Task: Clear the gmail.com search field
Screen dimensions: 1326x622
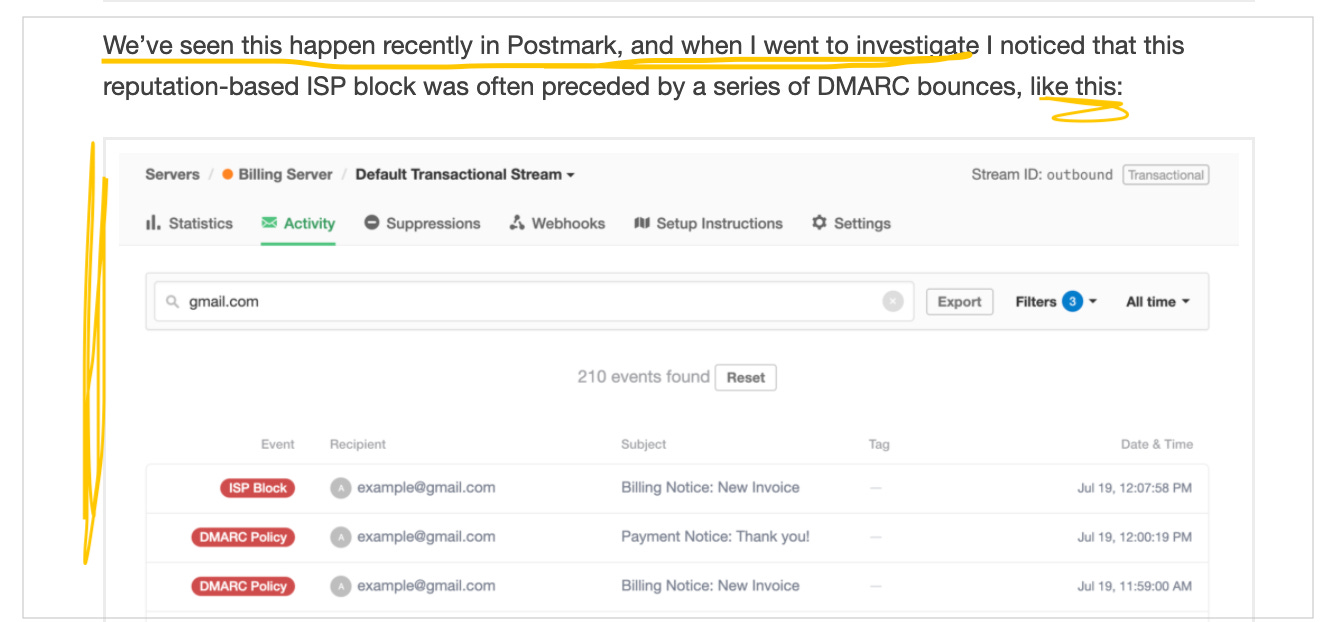Action: pos(893,301)
